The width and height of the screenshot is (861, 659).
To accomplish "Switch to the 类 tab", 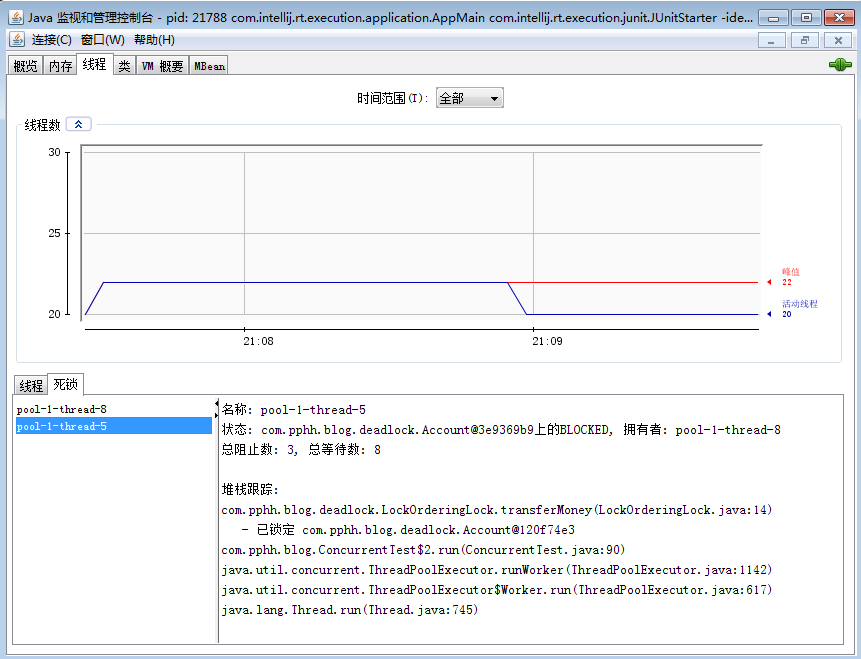I will coord(125,66).
